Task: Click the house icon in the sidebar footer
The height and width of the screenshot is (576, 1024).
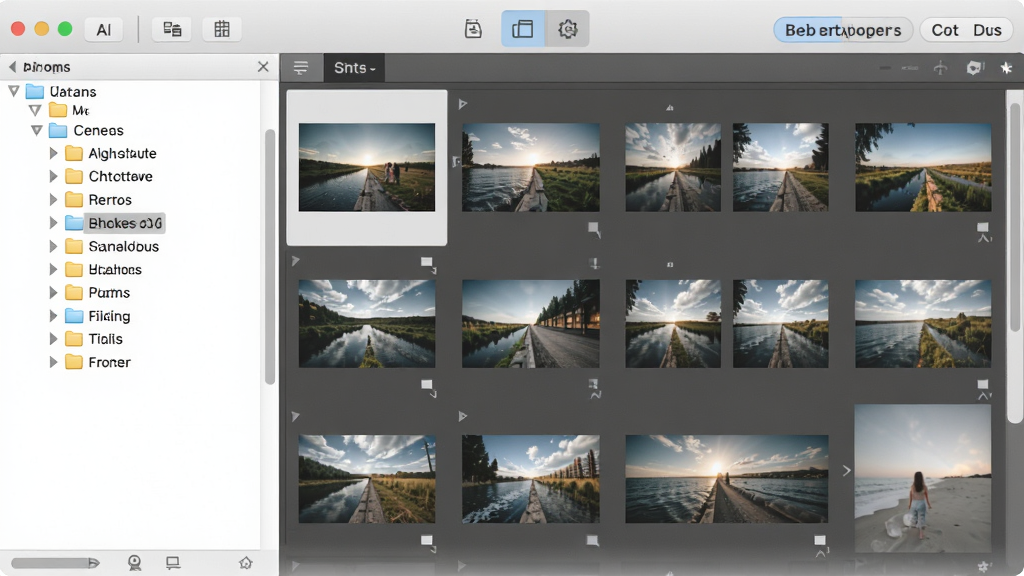Action: (x=246, y=562)
